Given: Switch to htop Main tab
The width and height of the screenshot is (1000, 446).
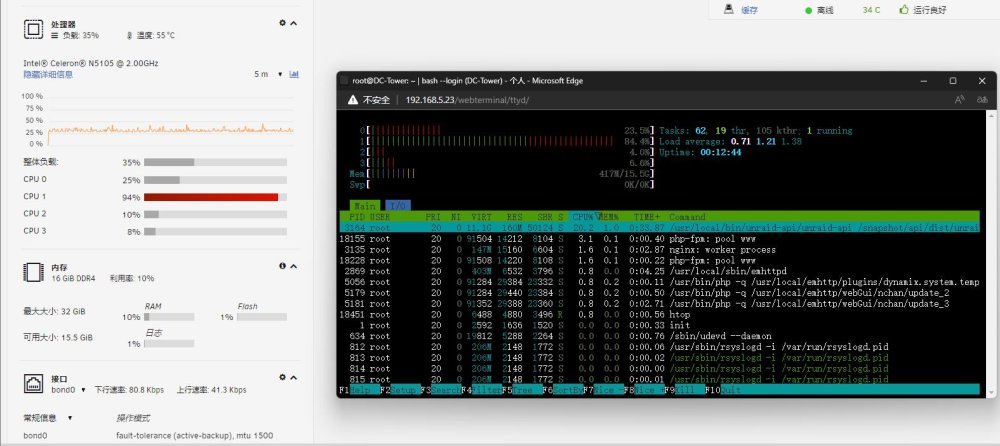Looking at the screenshot, I should [365, 206].
